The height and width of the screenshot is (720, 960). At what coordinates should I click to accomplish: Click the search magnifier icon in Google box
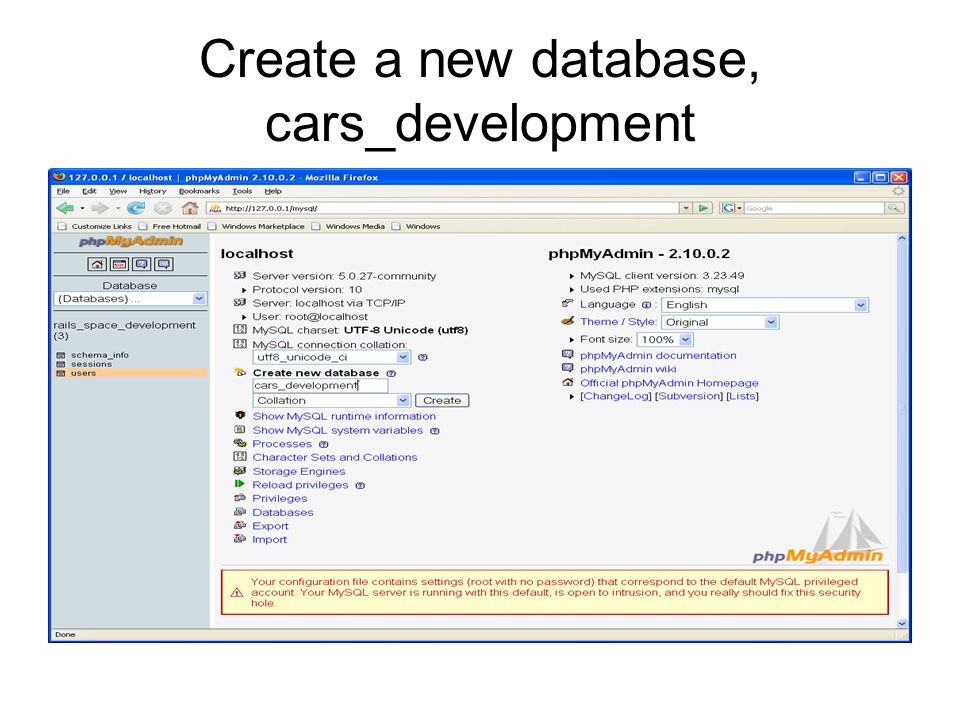pyautogui.click(x=894, y=208)
